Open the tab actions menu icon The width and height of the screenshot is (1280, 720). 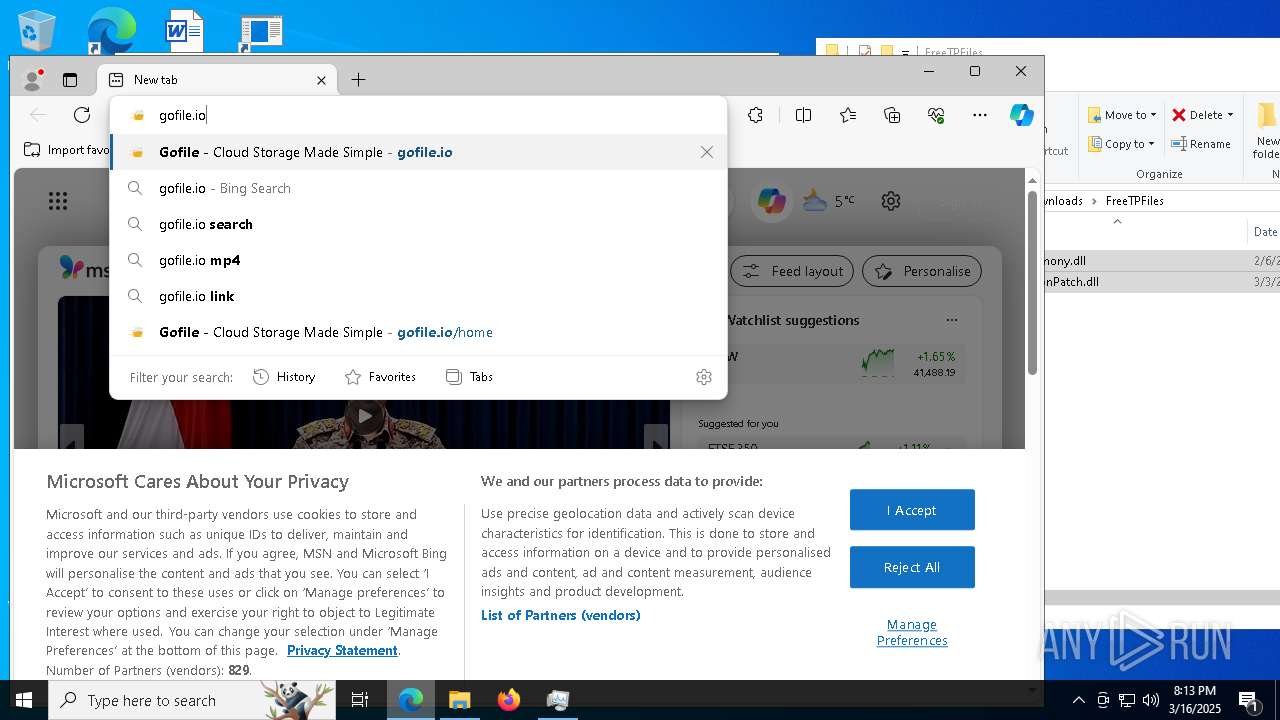point(70,80)
